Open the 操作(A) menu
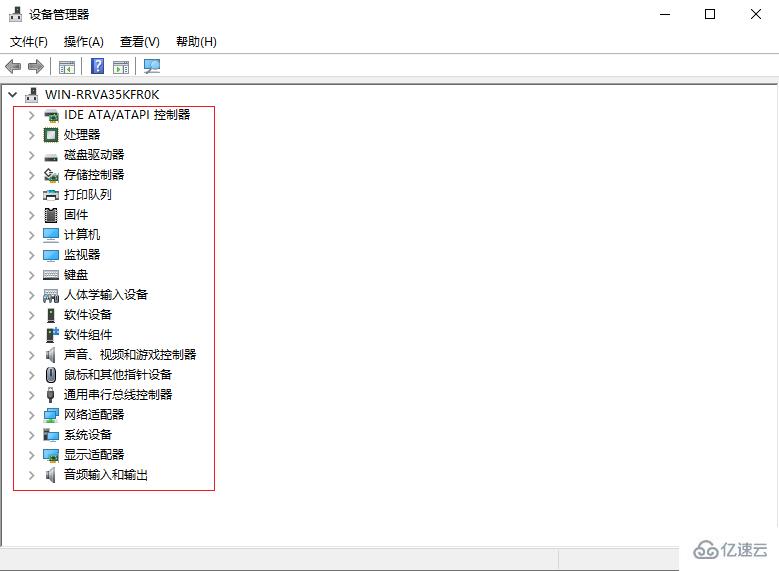The height and width of the screenshot is (571, 779). [x=84, y=42]
